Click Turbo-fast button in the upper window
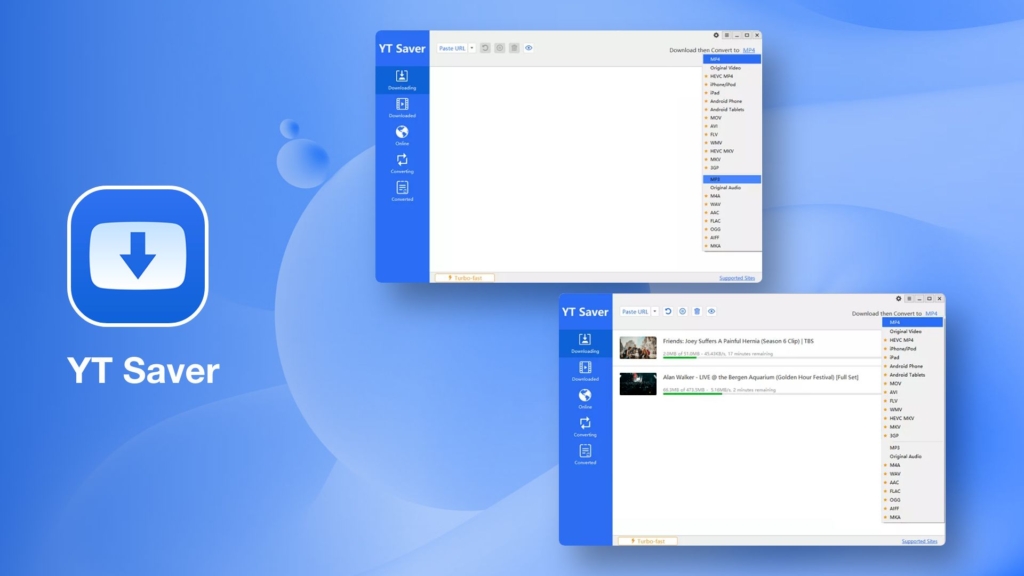 pyautogui.click(x=464, y=278)
